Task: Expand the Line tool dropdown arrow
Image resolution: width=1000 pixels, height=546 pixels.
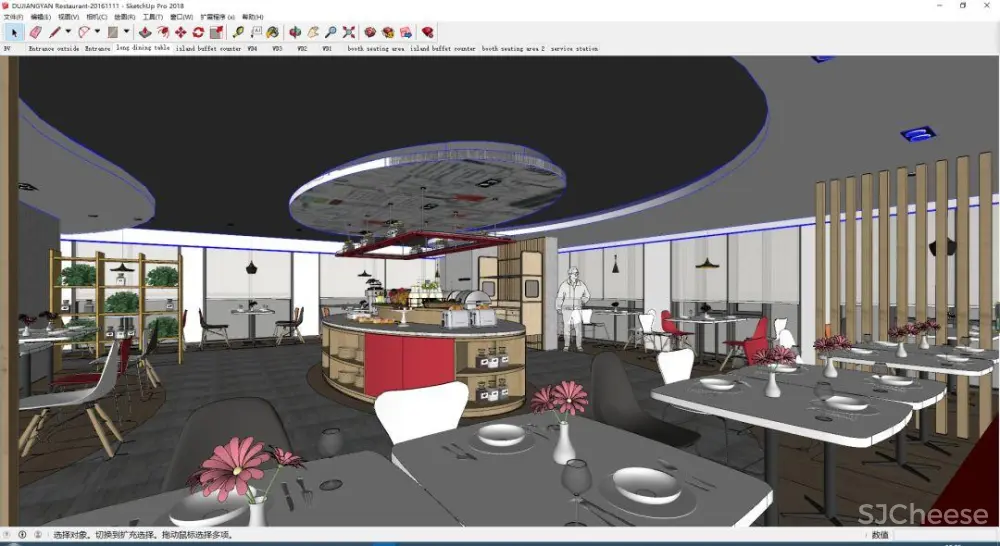Action: 68,32
